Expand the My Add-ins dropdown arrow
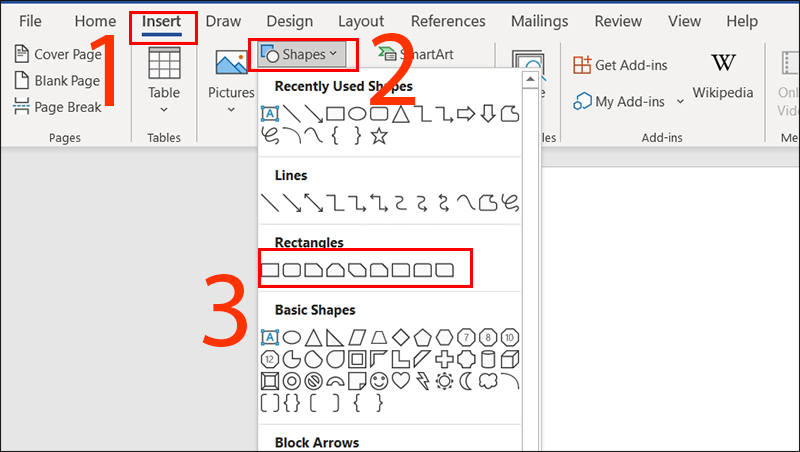Screen dimensions: 800x452 click(681, 102)
